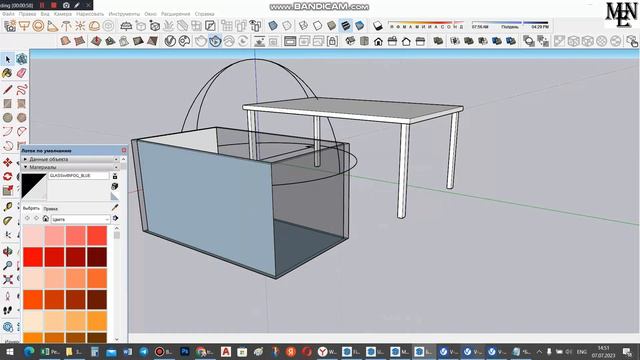Activate the red Move tool
Screen dimensions: 640x360
[7, 162]
